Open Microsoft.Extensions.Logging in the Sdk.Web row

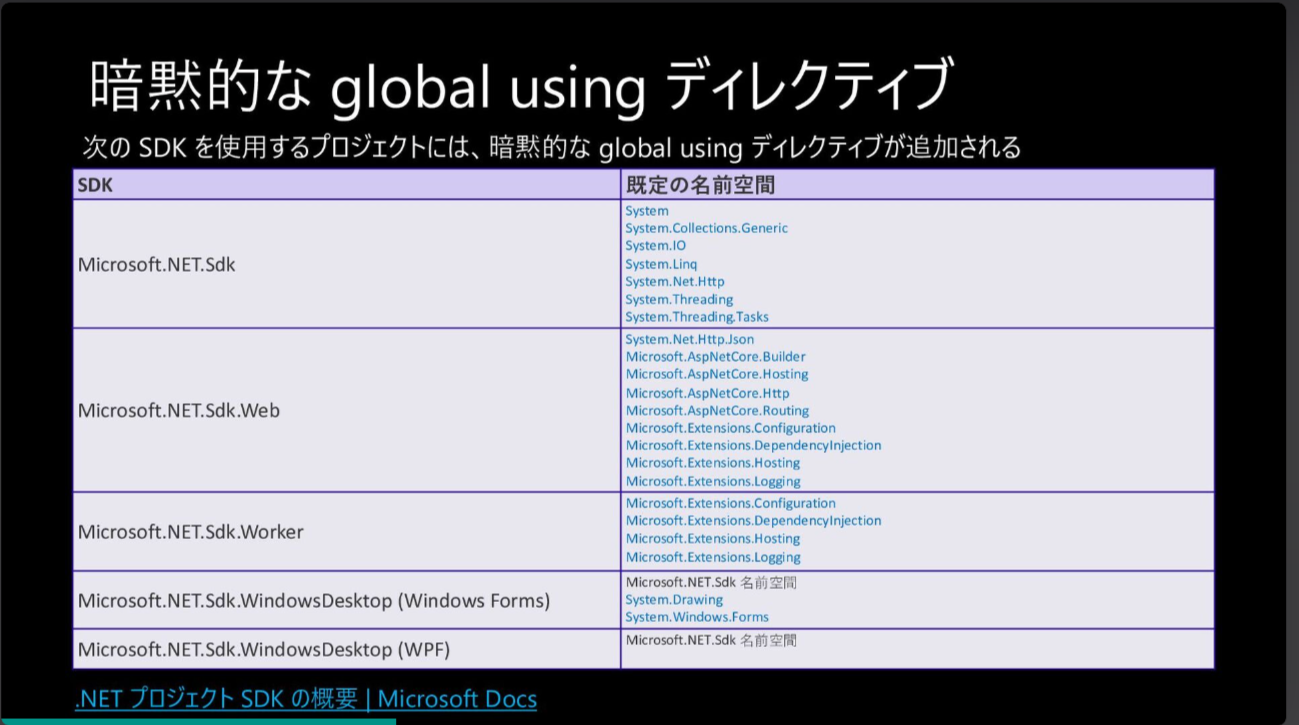(x=713, y=481)
